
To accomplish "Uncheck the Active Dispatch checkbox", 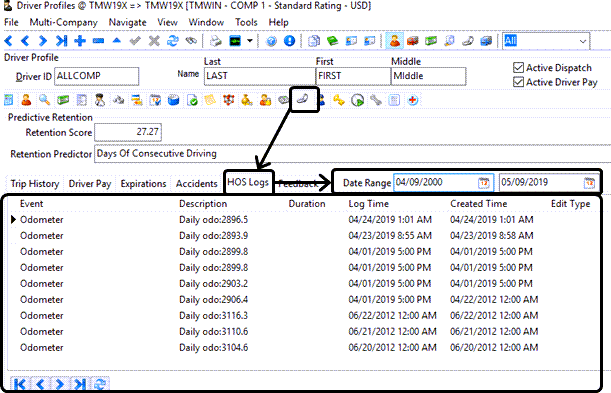I will 518,68.
